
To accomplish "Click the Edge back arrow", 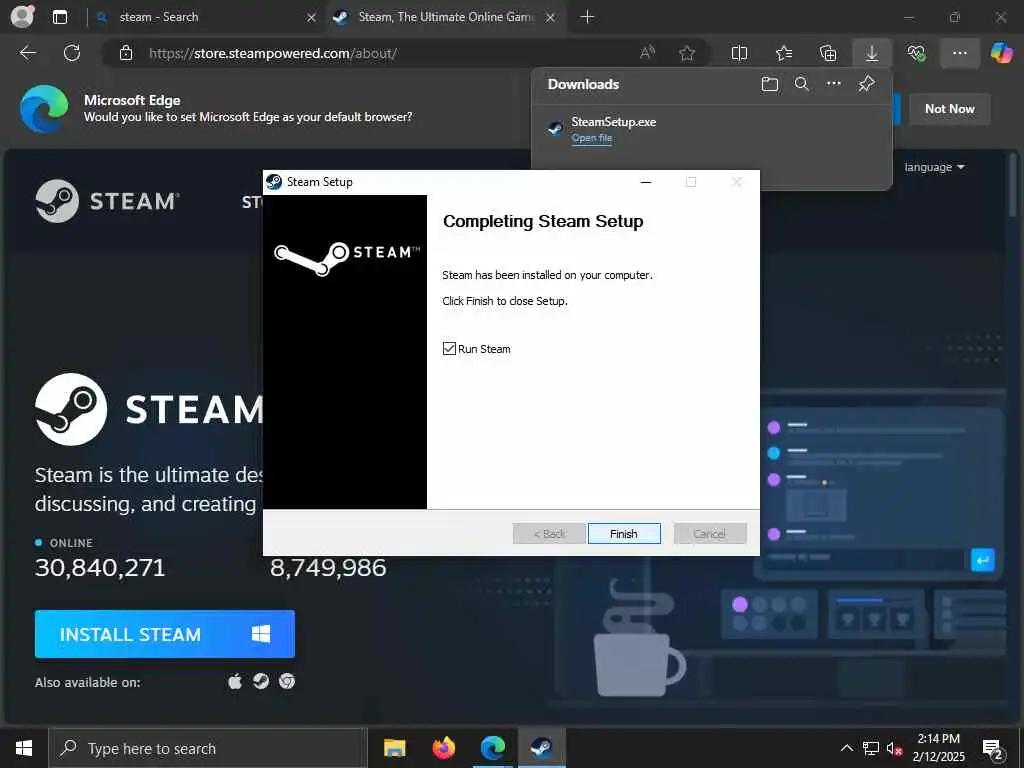I will tap(27, 53).
